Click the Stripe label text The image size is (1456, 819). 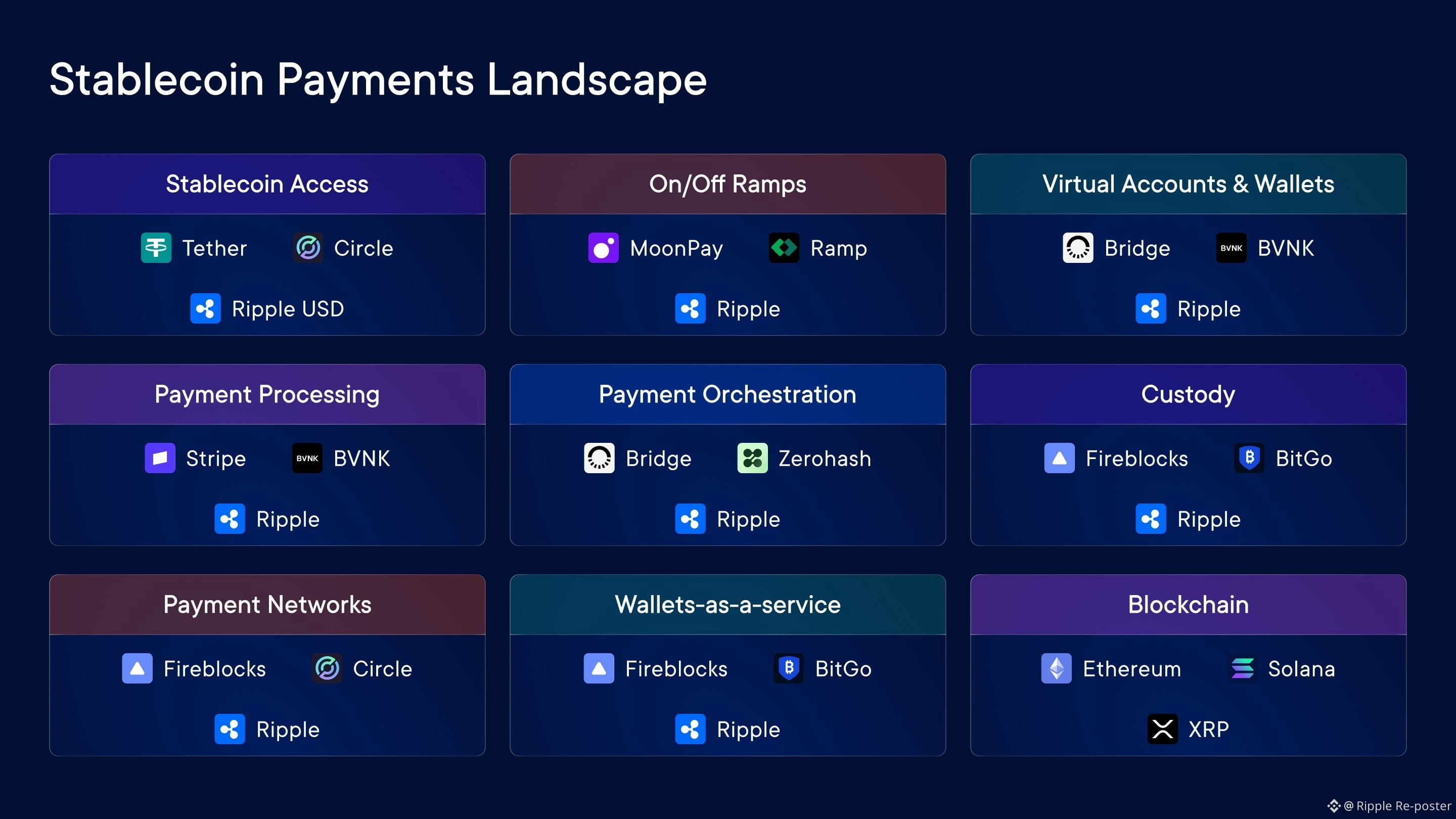pos(216,459)
